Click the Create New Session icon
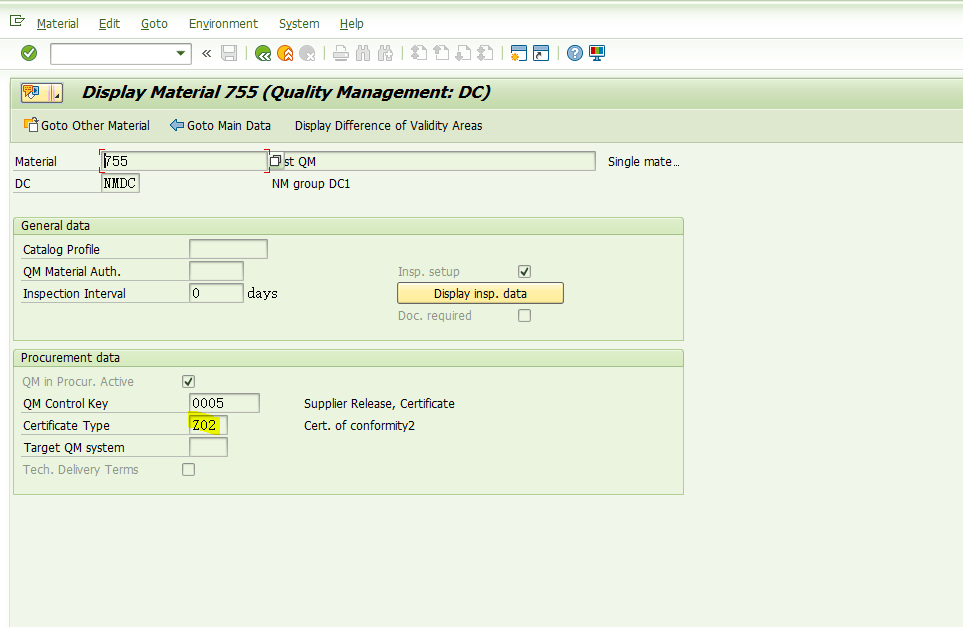Viewport: 963px width, 627px height. coord(518,54)
